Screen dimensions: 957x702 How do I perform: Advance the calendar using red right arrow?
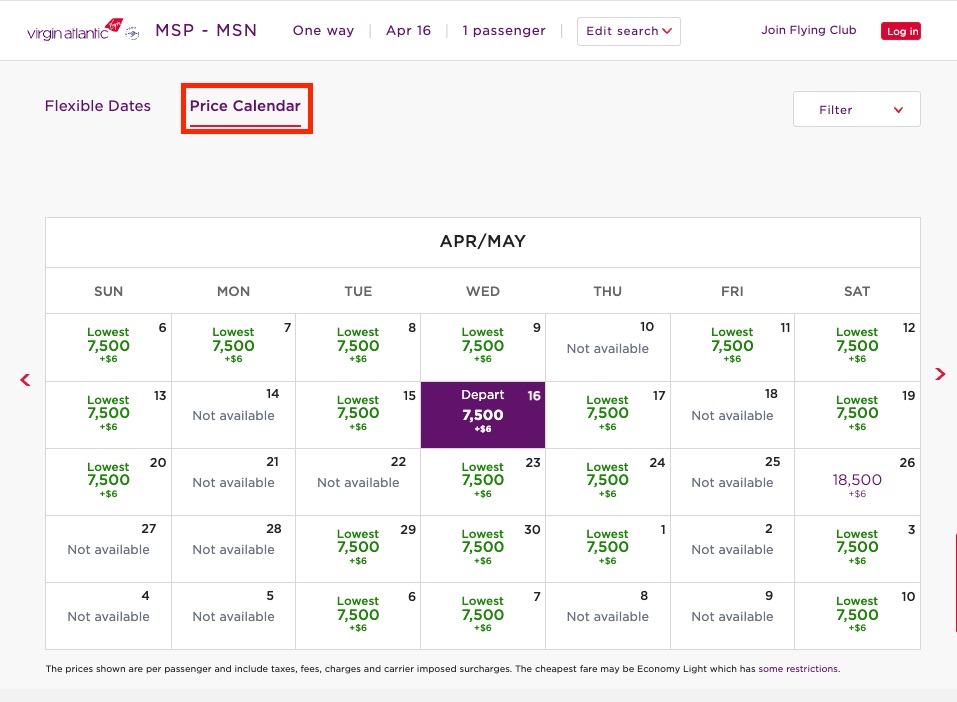938,374
